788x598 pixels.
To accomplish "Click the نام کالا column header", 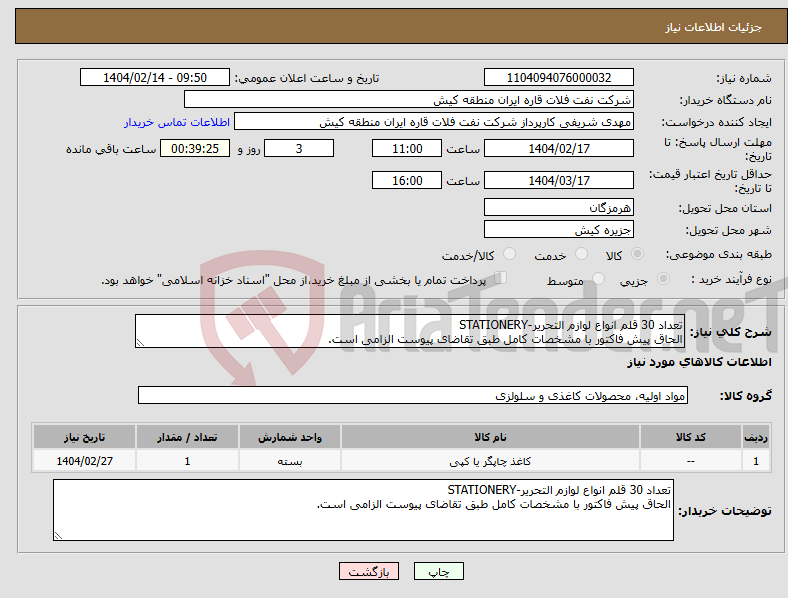I will coord(490,437).
